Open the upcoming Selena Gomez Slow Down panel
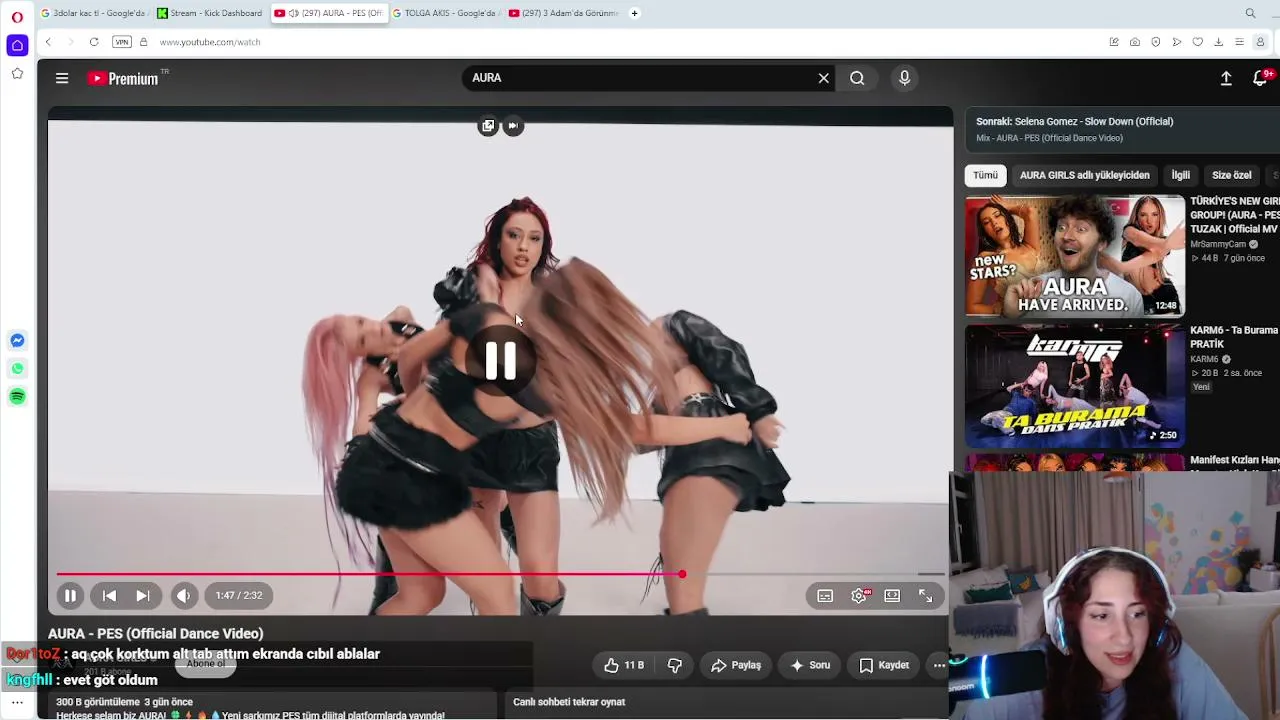The image size is (1280, 720). (1120, 129)
